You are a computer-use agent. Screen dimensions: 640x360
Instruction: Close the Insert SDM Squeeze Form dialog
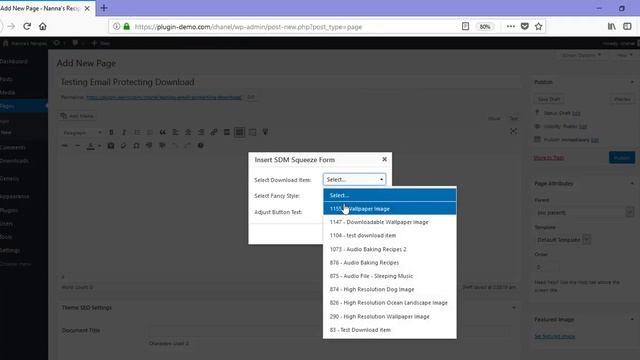384,159
